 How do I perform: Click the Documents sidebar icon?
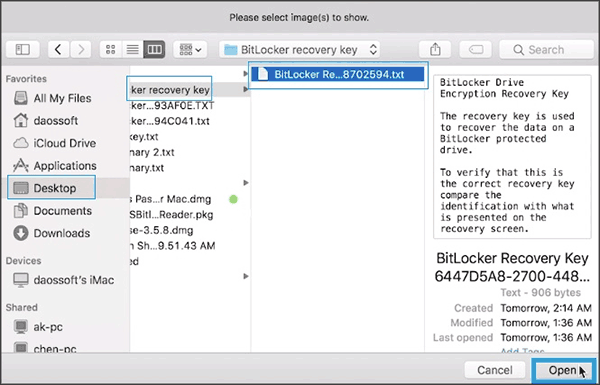(21, 211)
